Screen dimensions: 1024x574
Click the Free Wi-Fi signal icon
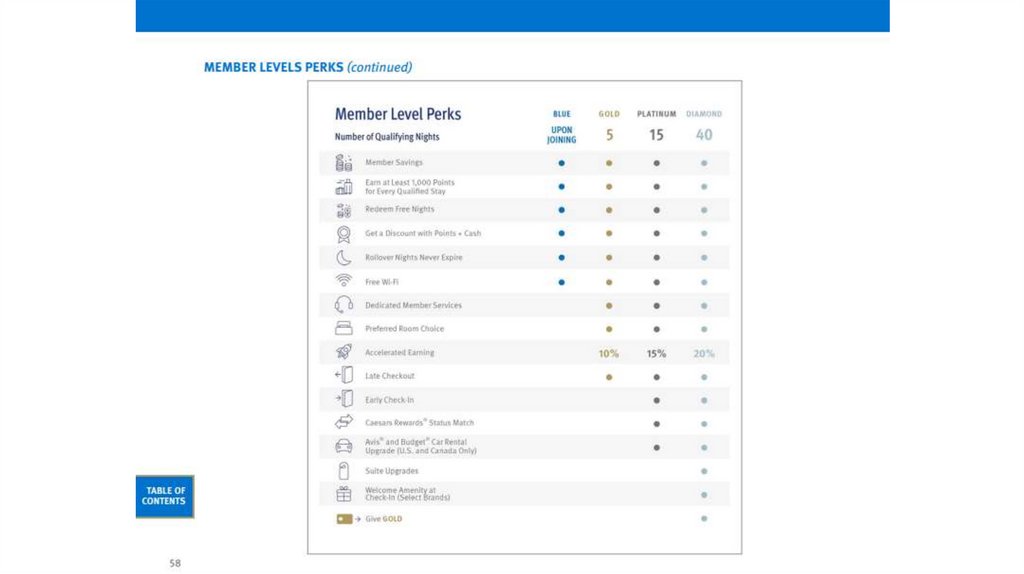pos(343,281)
